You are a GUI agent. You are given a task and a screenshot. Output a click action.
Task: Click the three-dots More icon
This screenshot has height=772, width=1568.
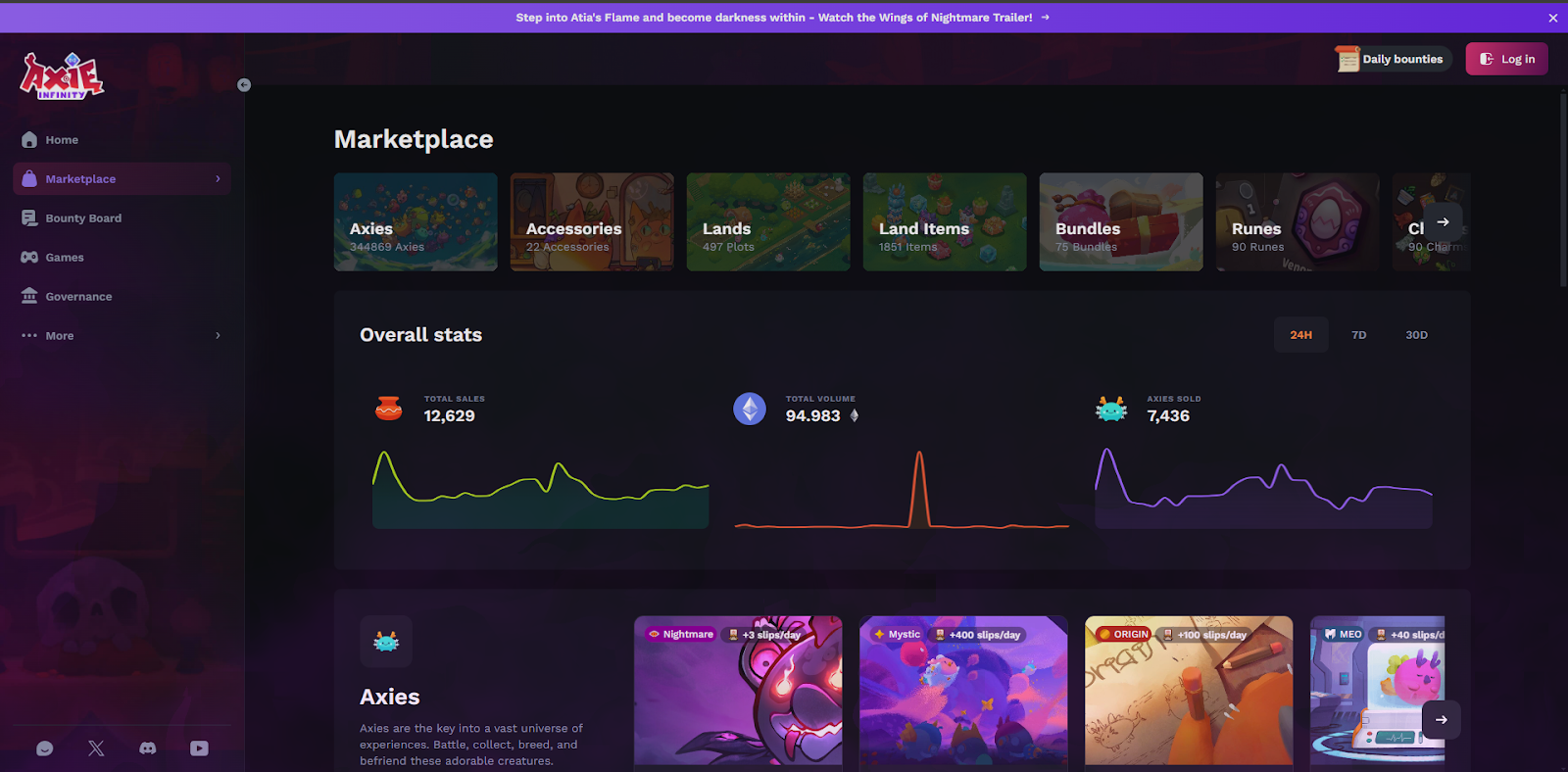point(29,335)
